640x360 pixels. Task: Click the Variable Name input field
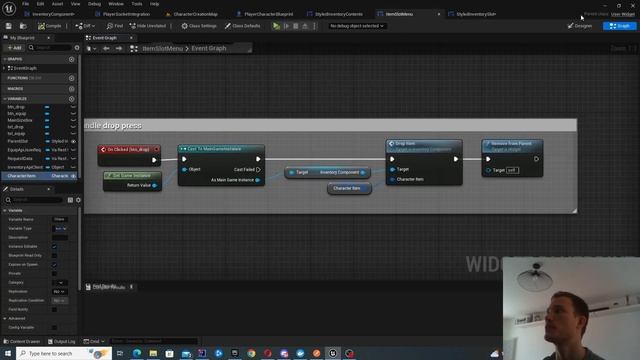click(x=60, y=220)
